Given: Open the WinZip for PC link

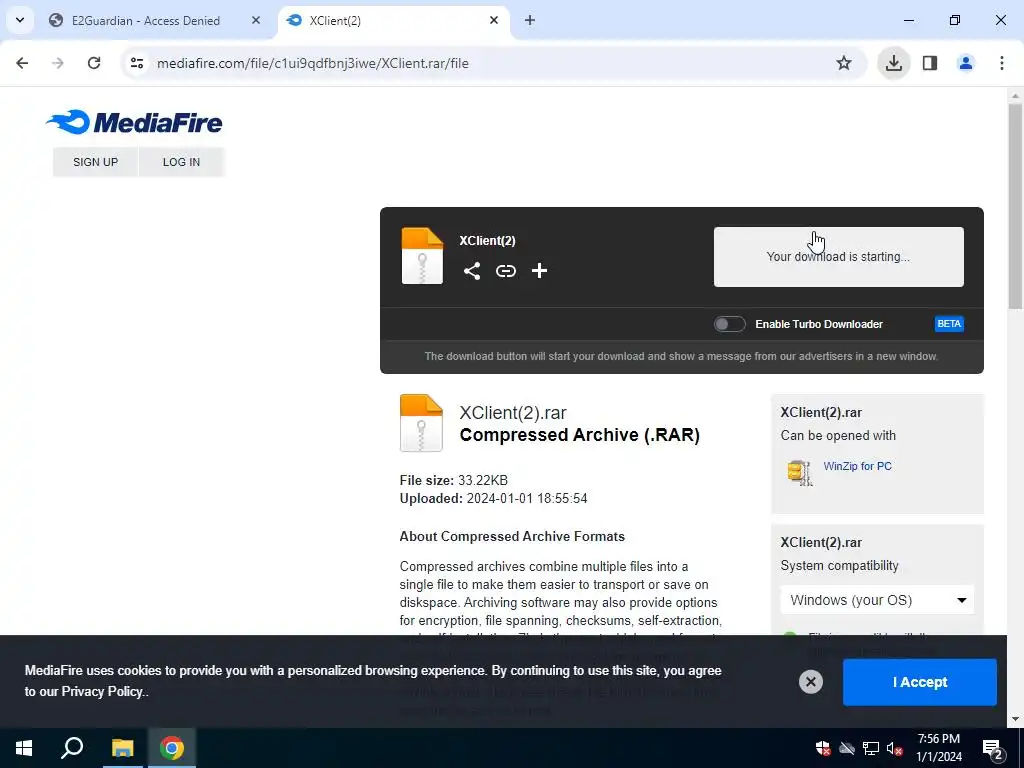Looking at the screenshot, I should (x=857, y=466).
